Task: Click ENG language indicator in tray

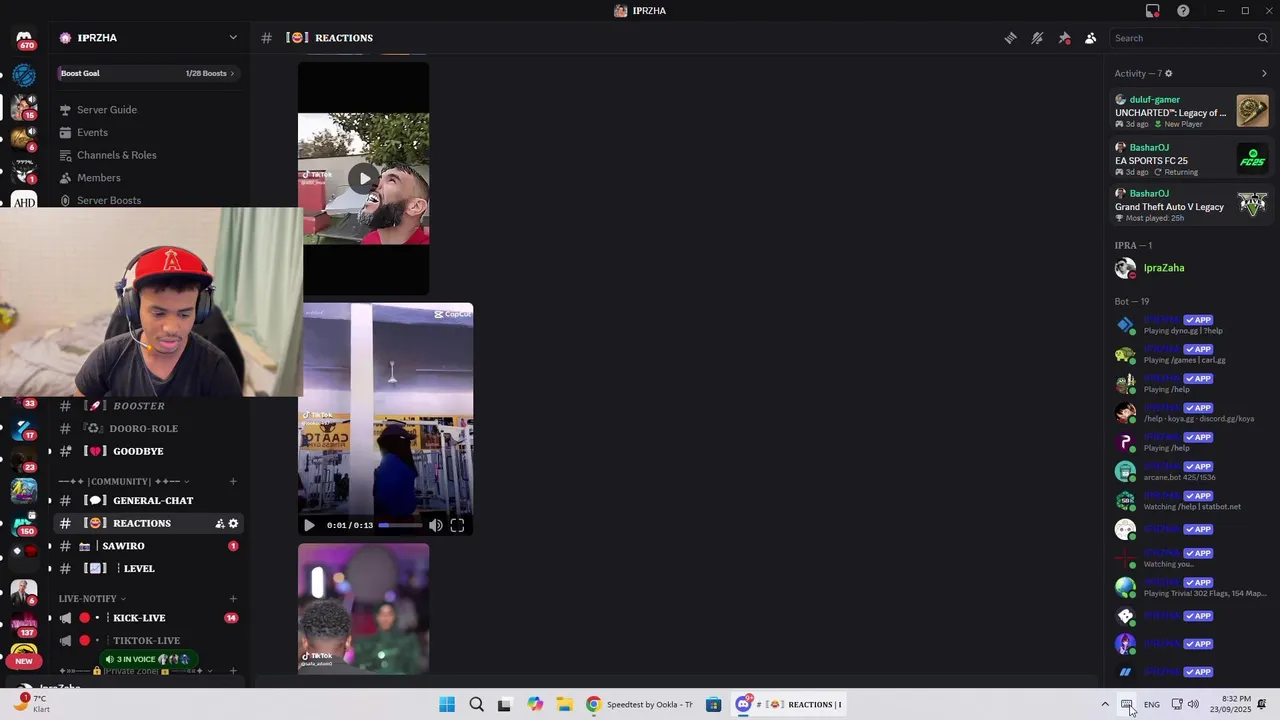Action: click(1152, 705)
